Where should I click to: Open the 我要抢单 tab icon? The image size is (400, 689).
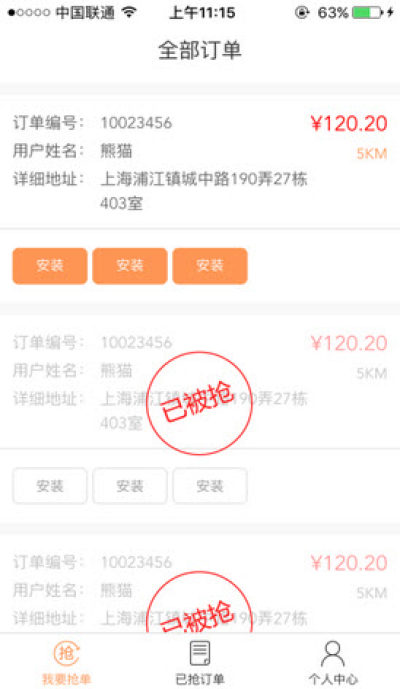pyautogui.click(x=66, y=653)
